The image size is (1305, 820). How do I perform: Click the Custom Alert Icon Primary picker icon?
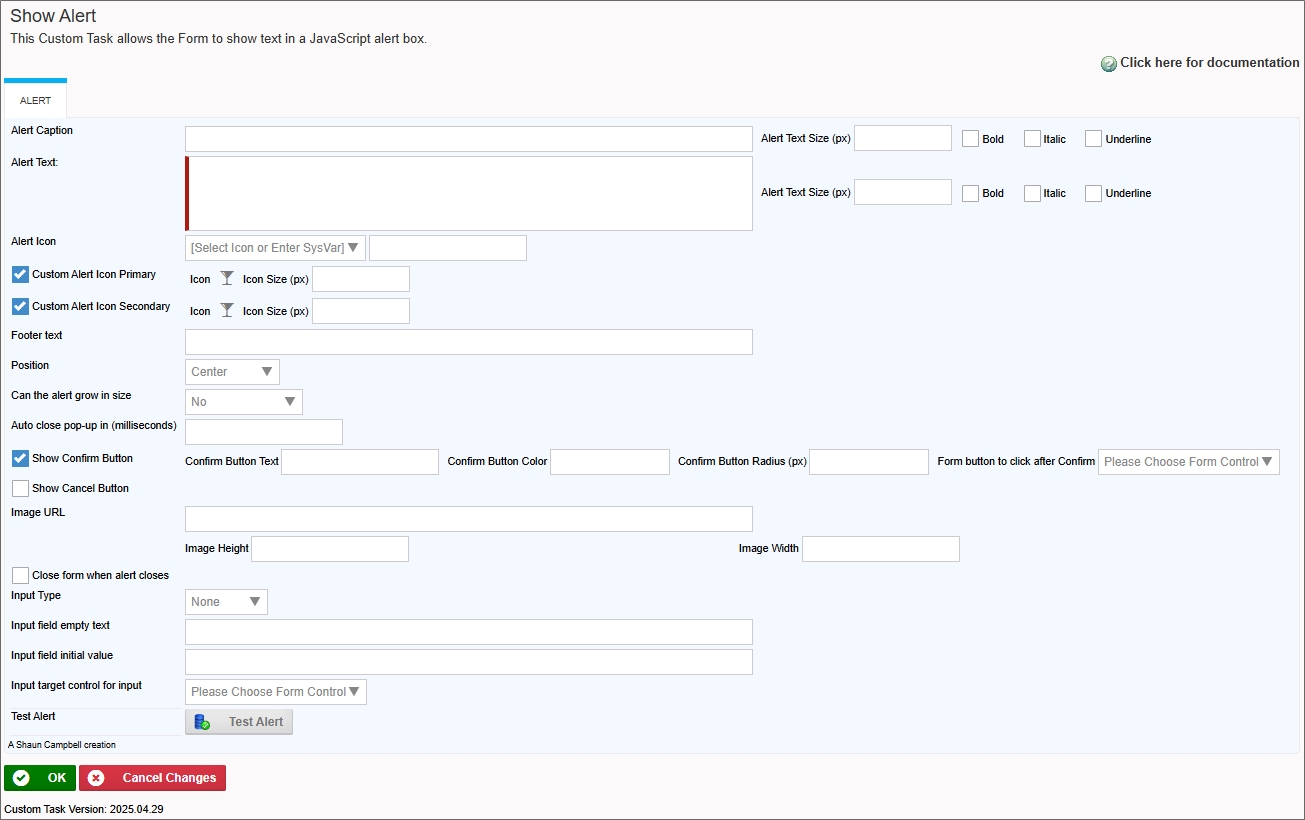[227, 279]
